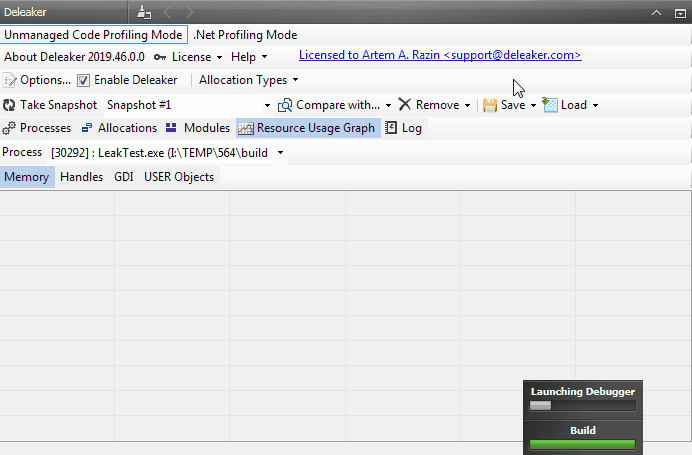Image resolution: width=692 pixels, height=455 pixels.
Task: Click the Modules blocks icon
Action: (171, 128)
